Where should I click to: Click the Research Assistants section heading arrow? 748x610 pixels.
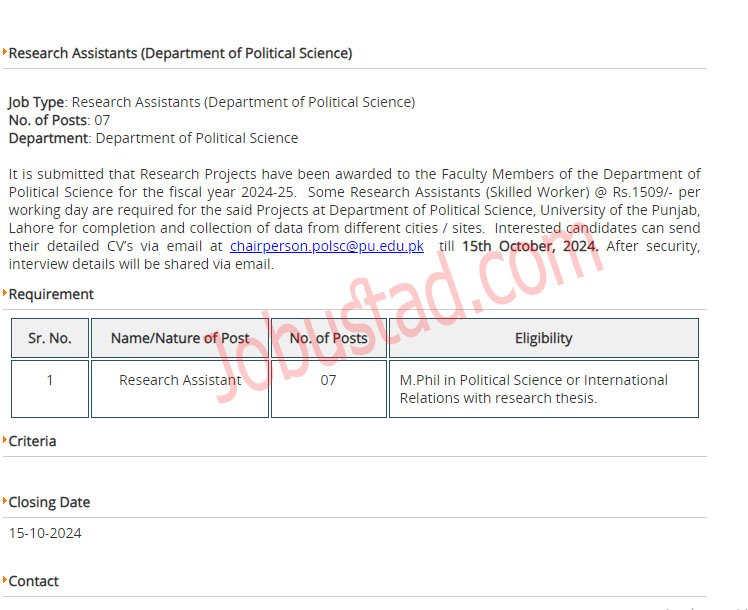point(5,51)
